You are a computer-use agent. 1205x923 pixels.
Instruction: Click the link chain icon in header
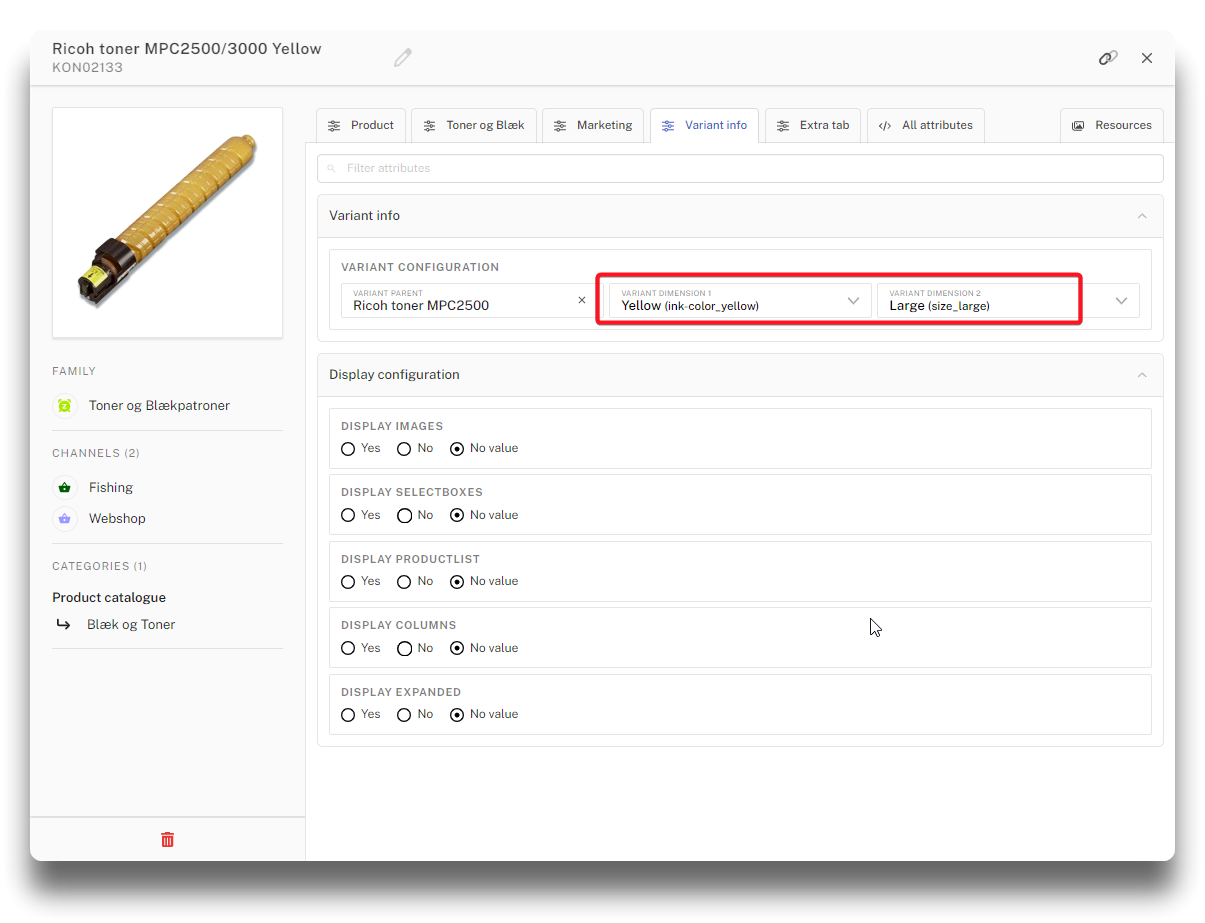(x=1107, y=58)
